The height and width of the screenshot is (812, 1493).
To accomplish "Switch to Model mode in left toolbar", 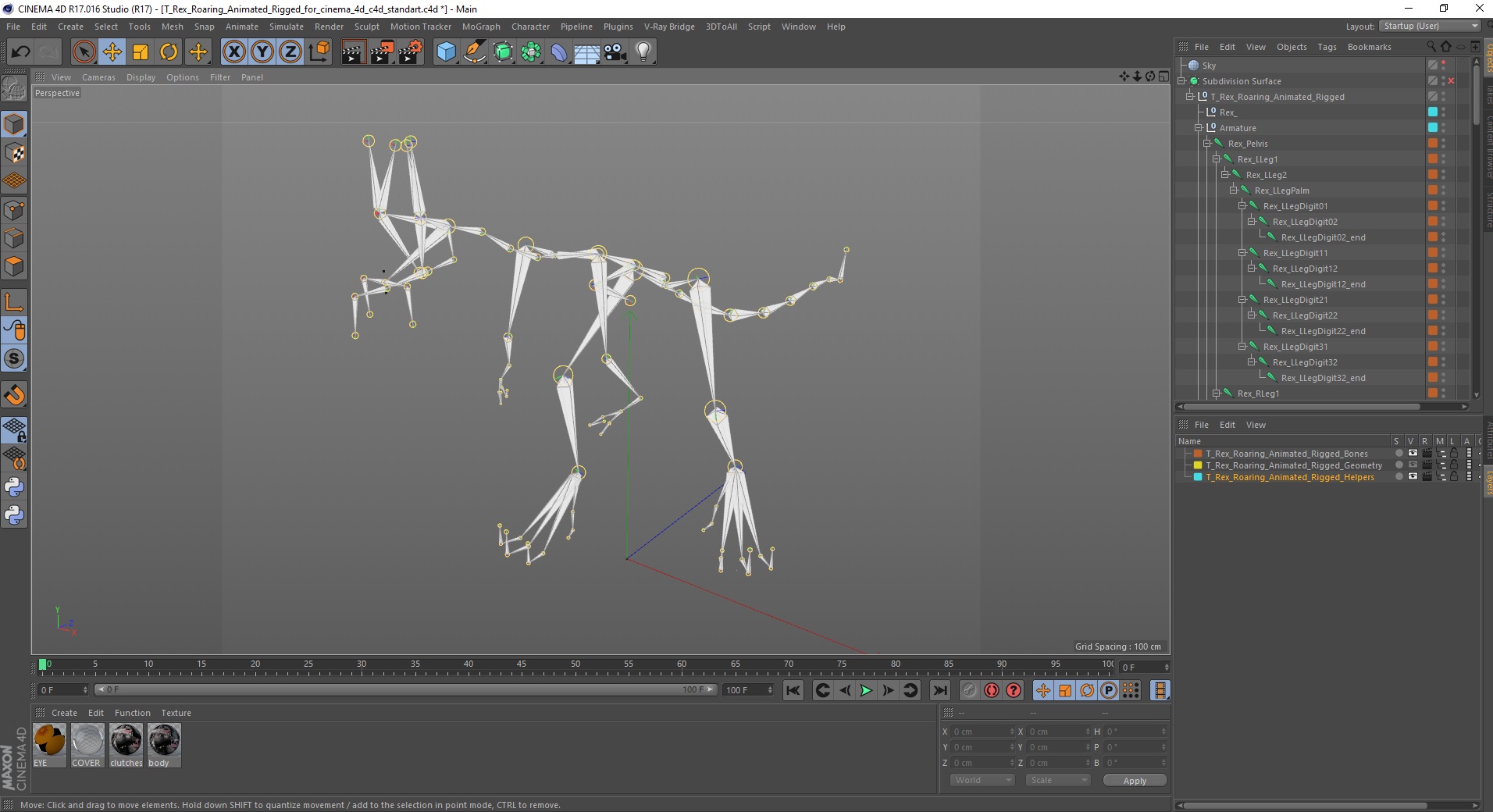I will [14, 125].
